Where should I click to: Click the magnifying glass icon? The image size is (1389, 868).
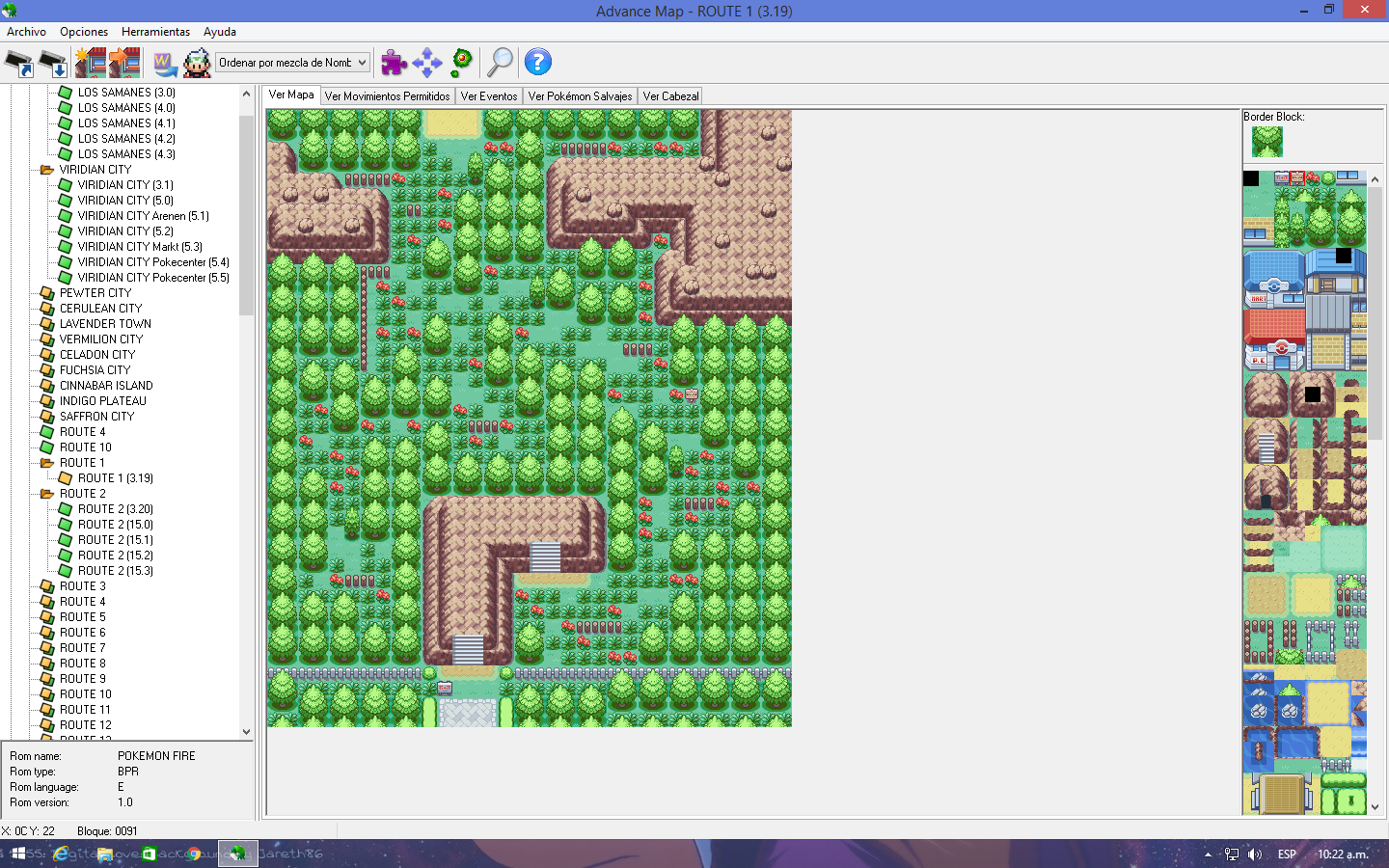(500, 63)
